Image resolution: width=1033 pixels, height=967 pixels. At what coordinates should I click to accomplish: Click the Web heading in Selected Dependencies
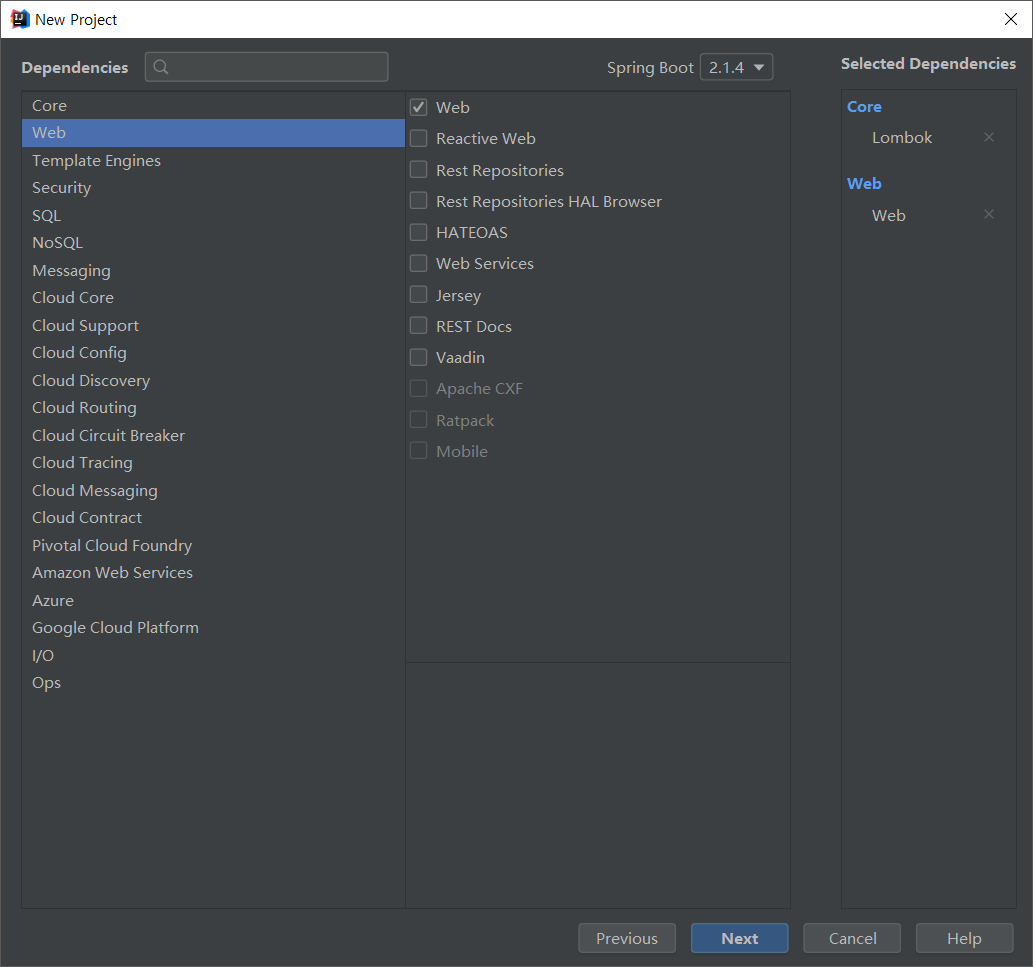pos(864,184)
